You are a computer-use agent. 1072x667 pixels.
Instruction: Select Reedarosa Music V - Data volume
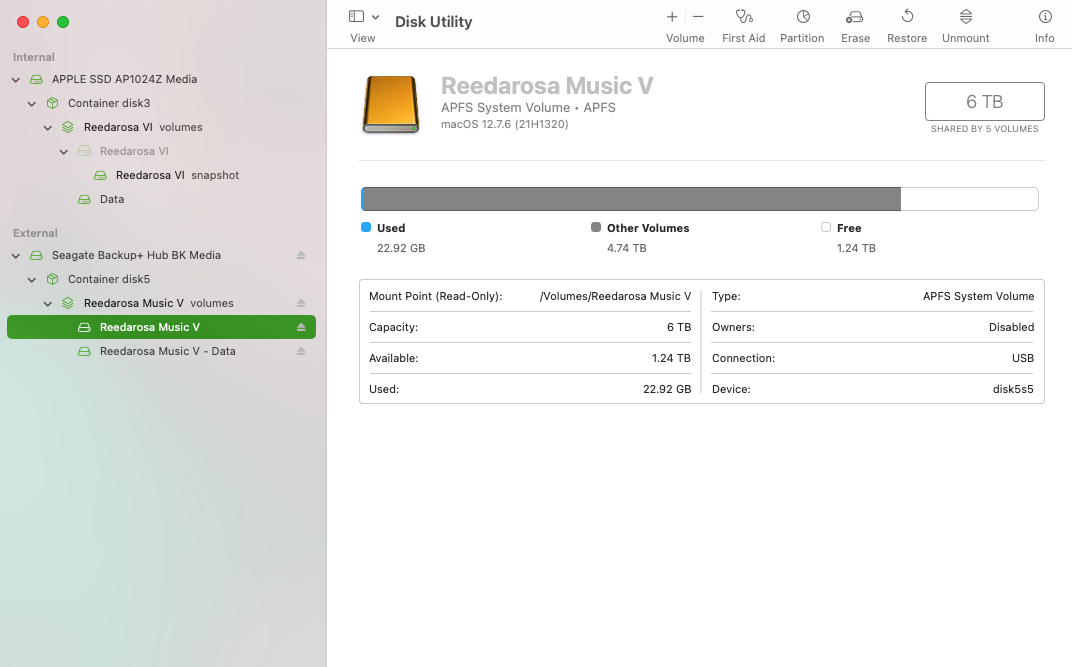pos(161,351)
